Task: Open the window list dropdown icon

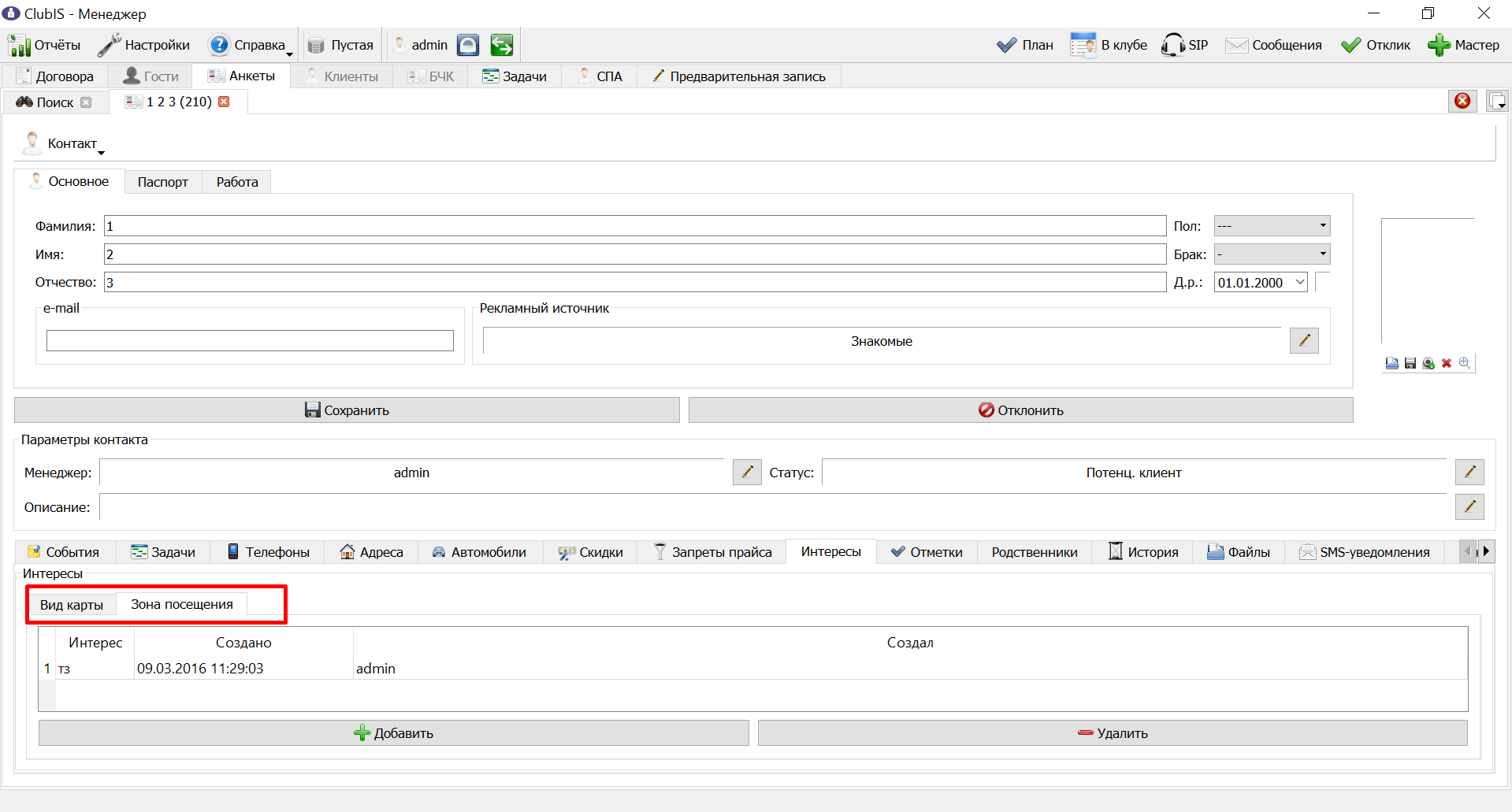Action: pyautogui.click(x=1497, y=101)
